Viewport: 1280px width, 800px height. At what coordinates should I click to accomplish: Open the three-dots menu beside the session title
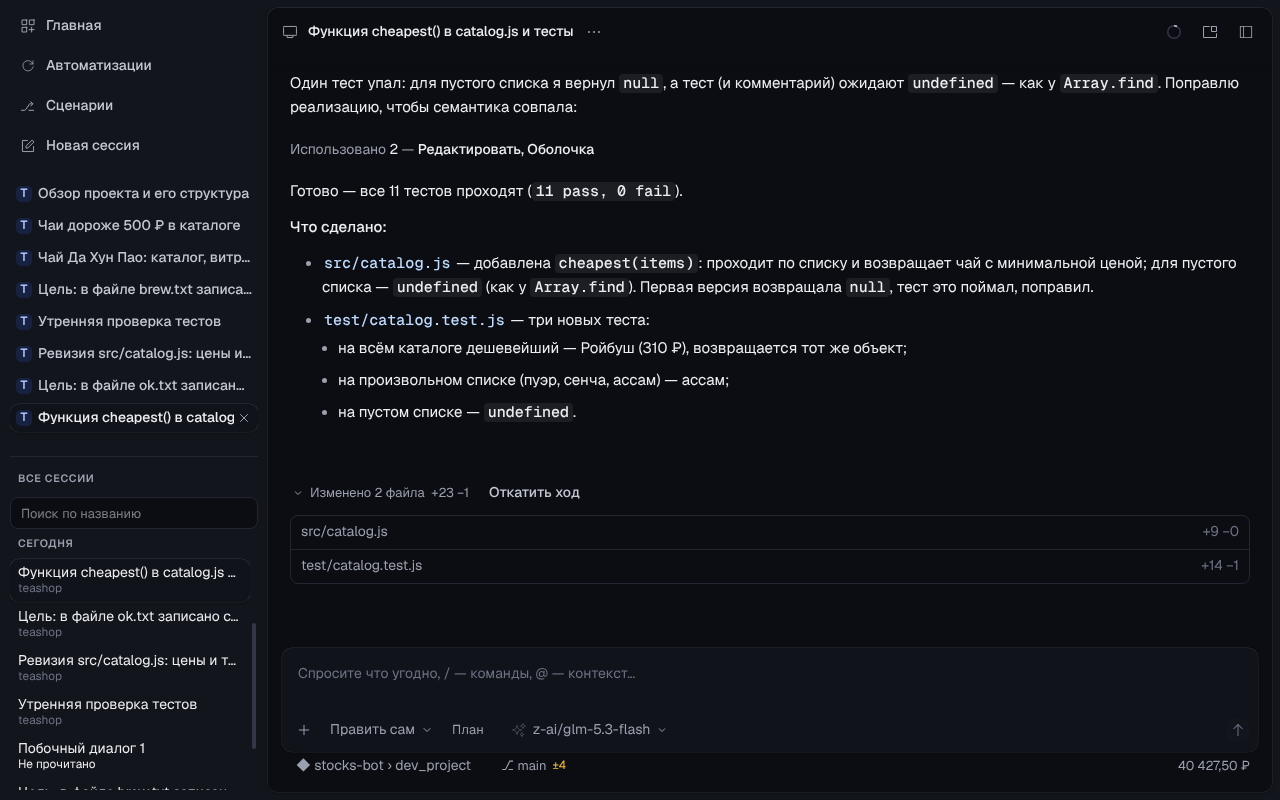click(594, 32)
